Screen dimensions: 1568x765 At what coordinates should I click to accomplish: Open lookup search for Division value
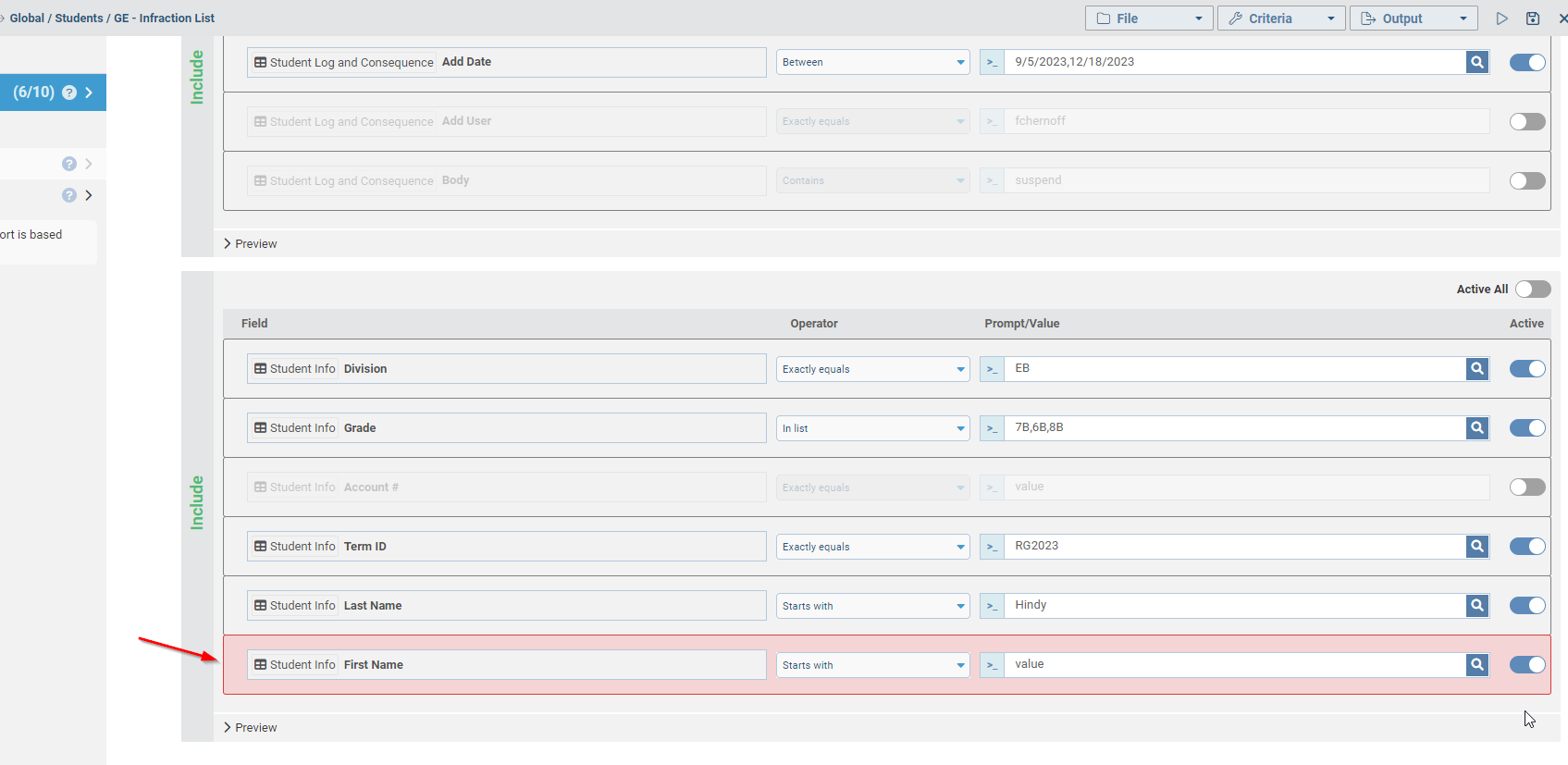[x=1477, y=368]
